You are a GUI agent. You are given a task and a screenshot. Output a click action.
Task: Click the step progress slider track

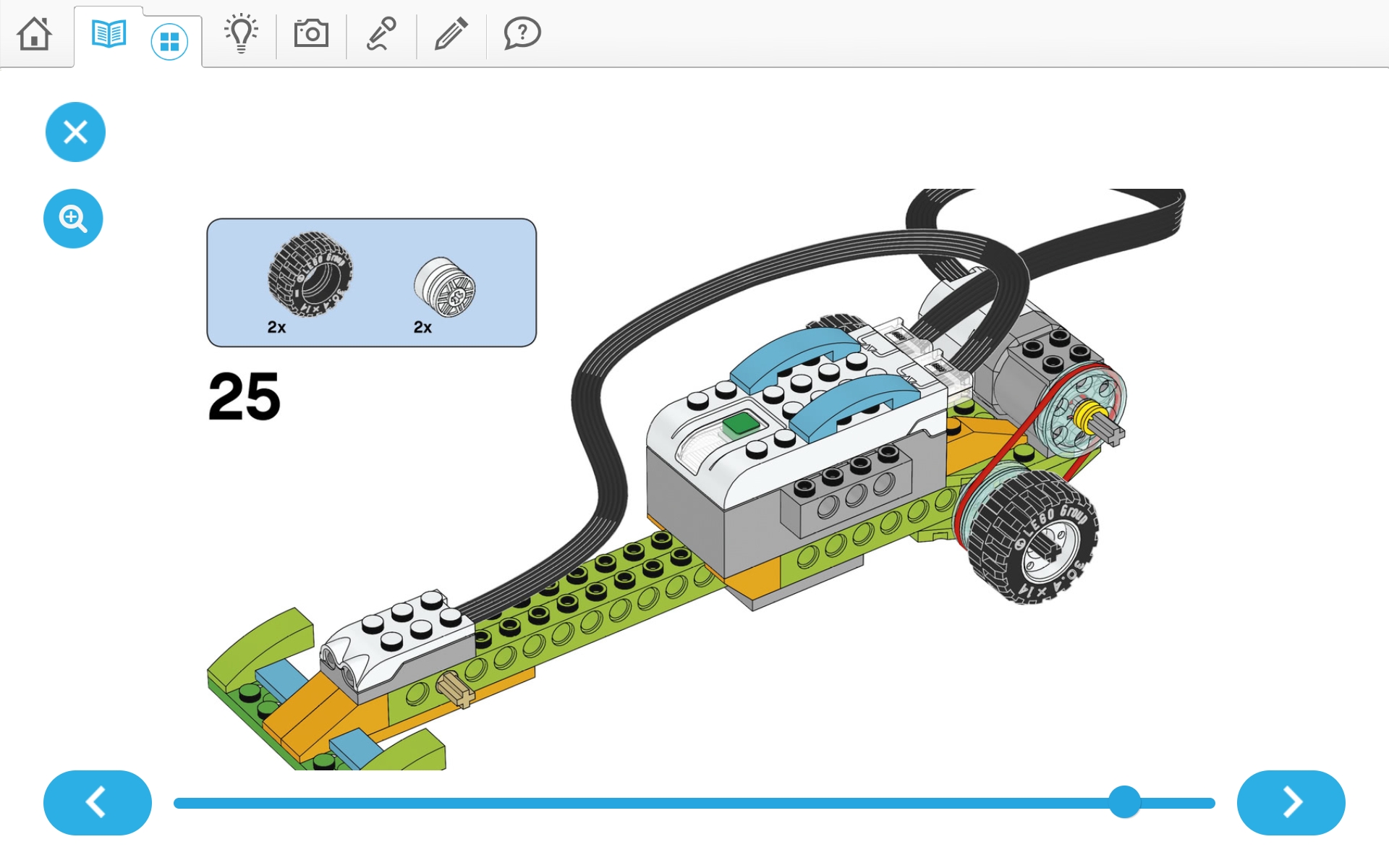(x=694, y=803)
